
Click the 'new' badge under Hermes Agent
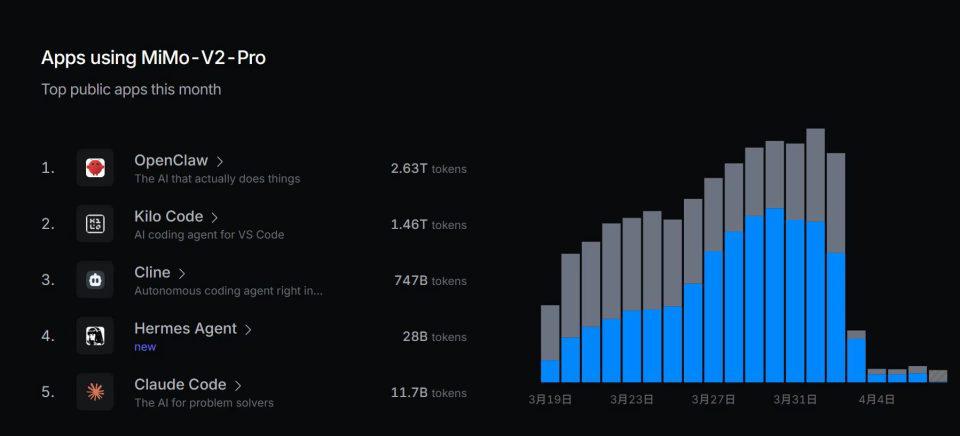point(145,347)
